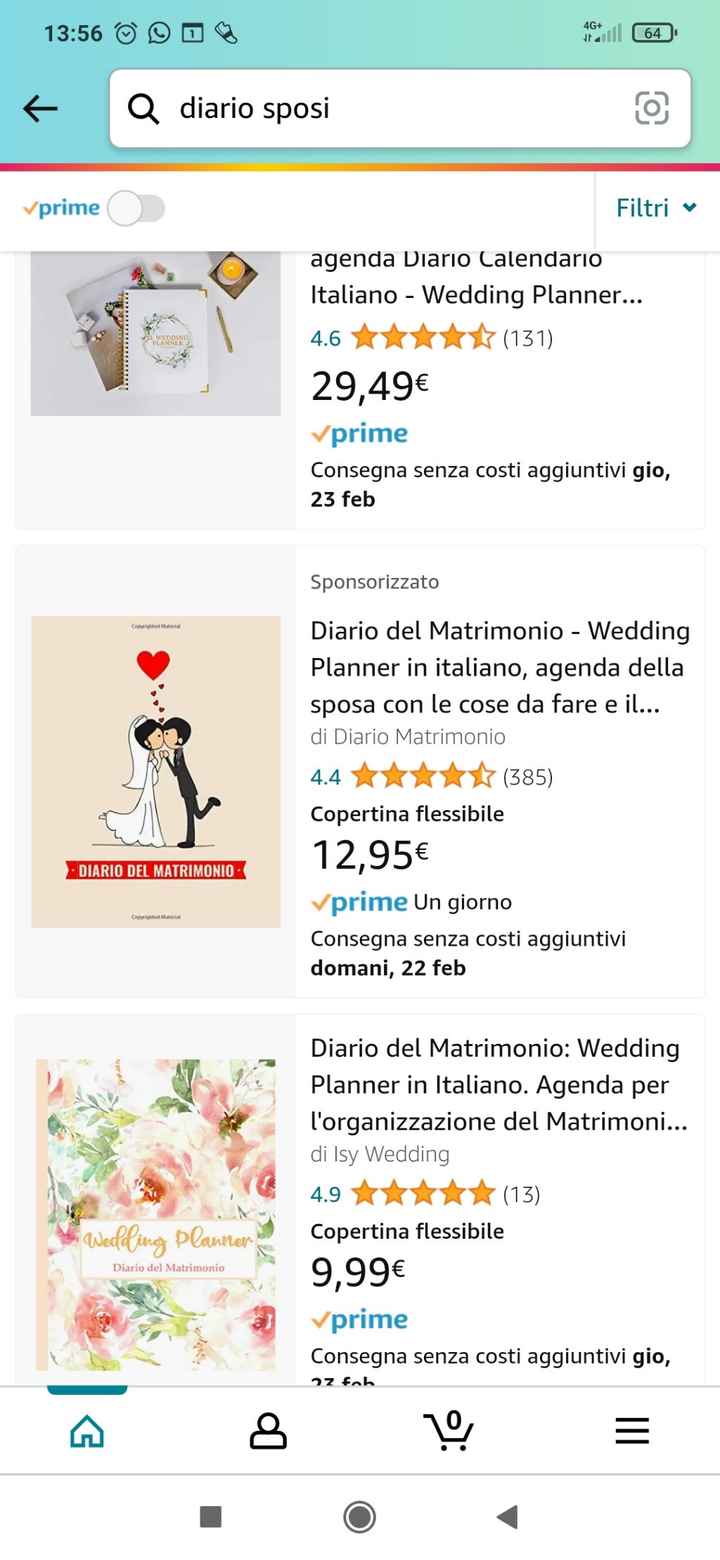The height and width of the screenshot is (1560, 720).
Task: Open the Filtri dropdown
Action: tap(645, 208)
